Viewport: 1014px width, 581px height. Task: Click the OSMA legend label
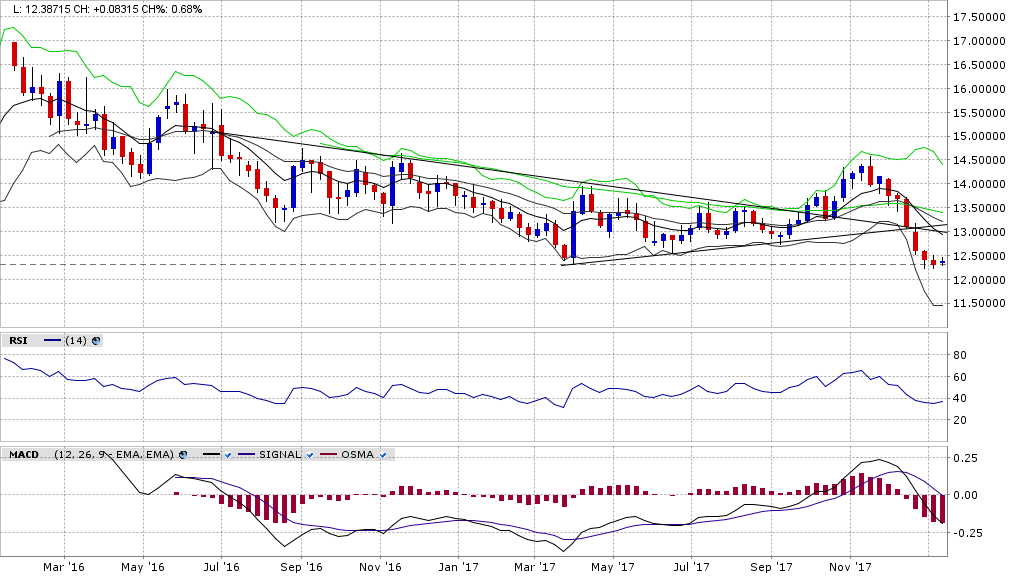click(358, 455)
